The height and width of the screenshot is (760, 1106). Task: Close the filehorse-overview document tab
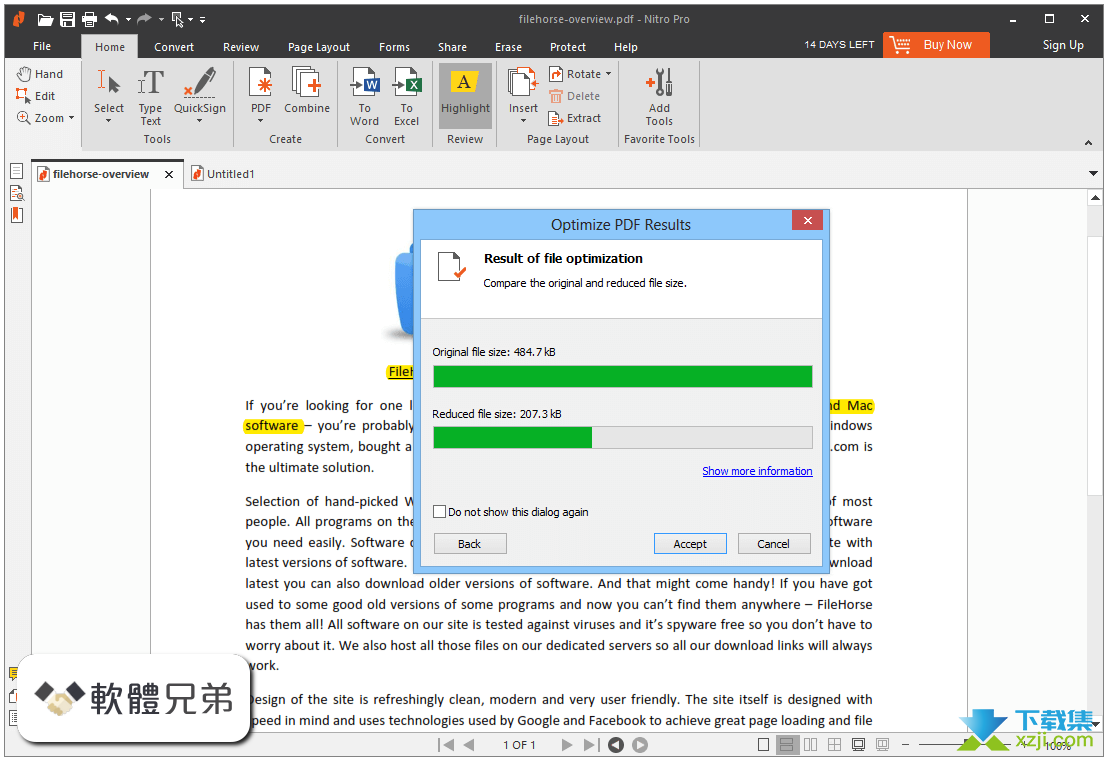coord(169,174)
